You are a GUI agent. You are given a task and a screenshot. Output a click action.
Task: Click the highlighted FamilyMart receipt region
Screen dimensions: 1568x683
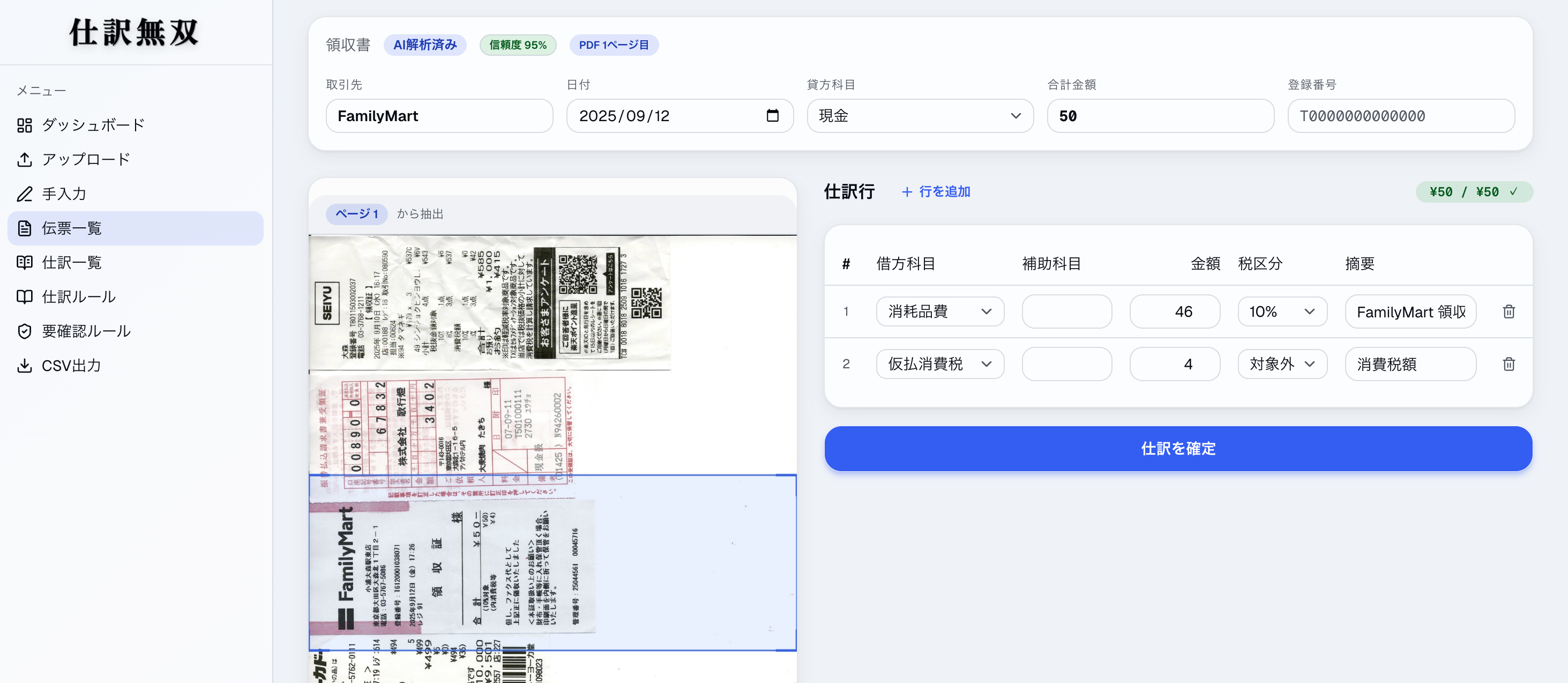[552, 563]
